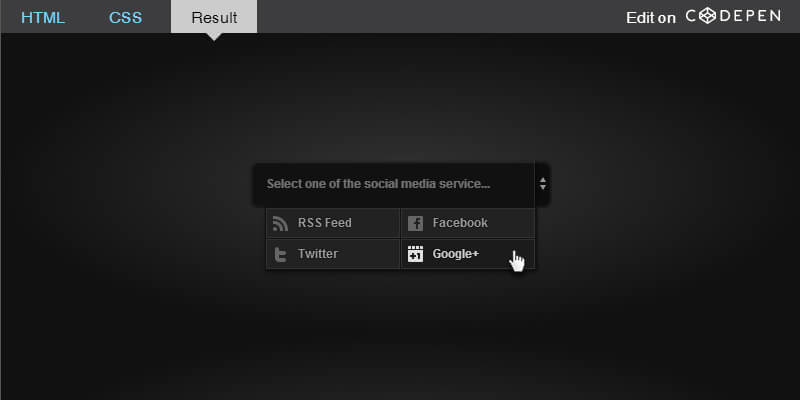Select the Result tab
This screenshot has height=400, width=800.
pyautogui.click(x=214, y=17)
